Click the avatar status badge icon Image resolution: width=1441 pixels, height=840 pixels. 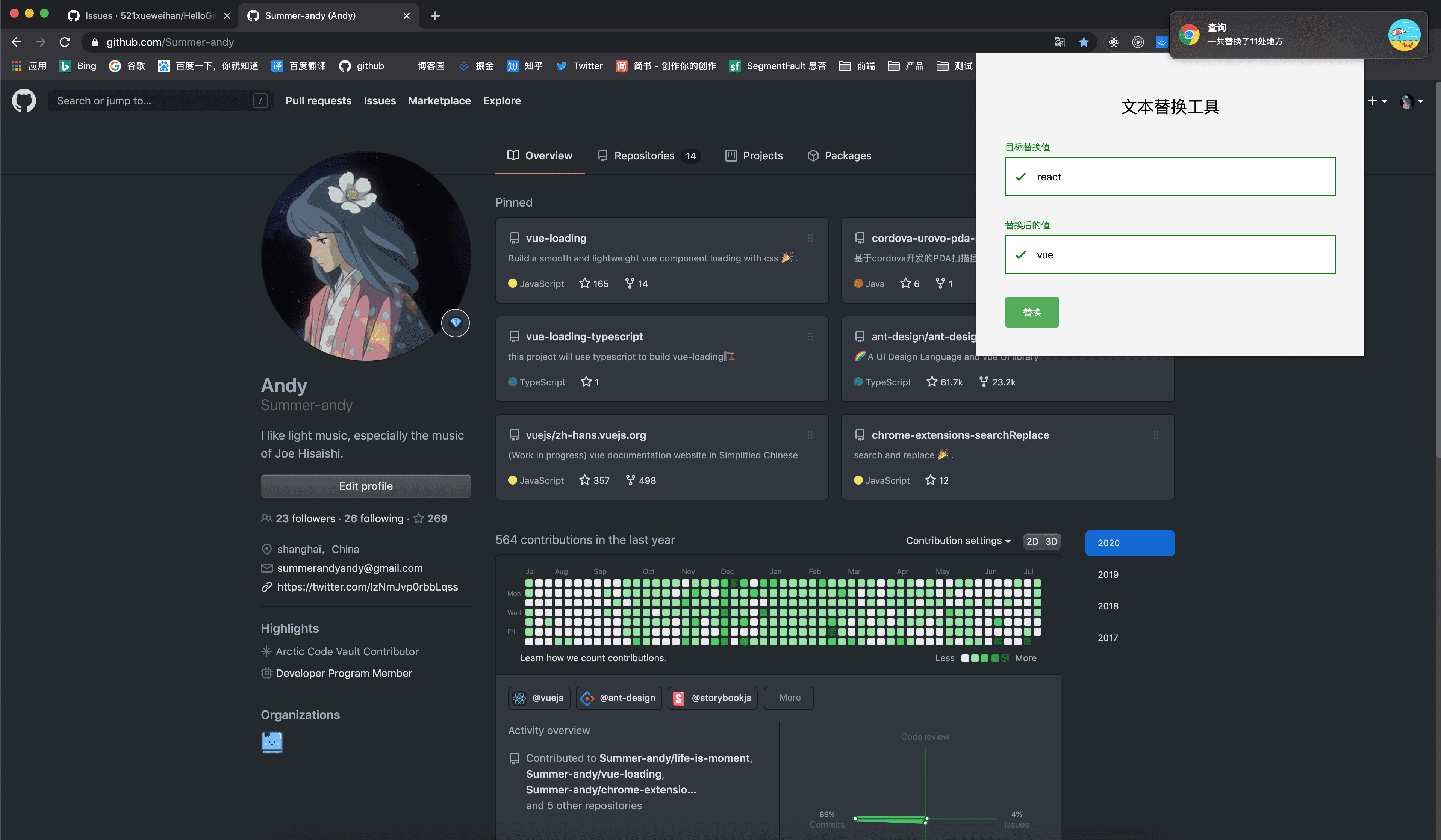[455, 323]
